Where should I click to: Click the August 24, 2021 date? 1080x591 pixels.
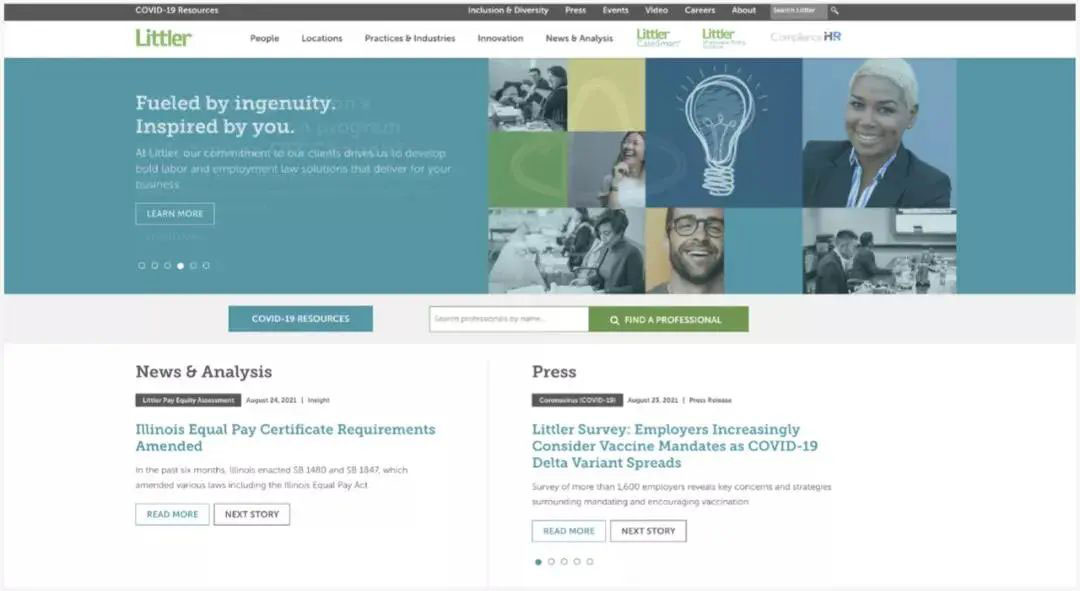tap(271, 400)
